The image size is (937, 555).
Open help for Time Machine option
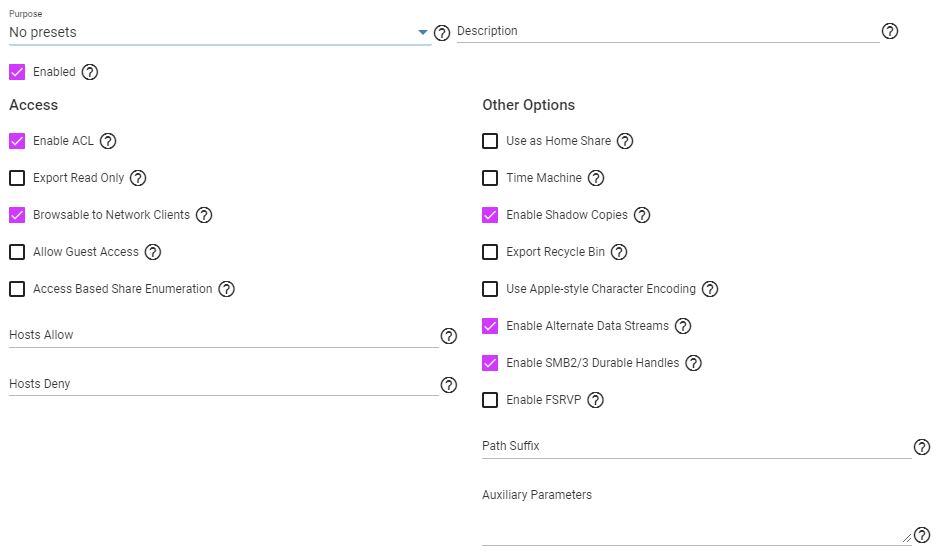tap(596, 178)
